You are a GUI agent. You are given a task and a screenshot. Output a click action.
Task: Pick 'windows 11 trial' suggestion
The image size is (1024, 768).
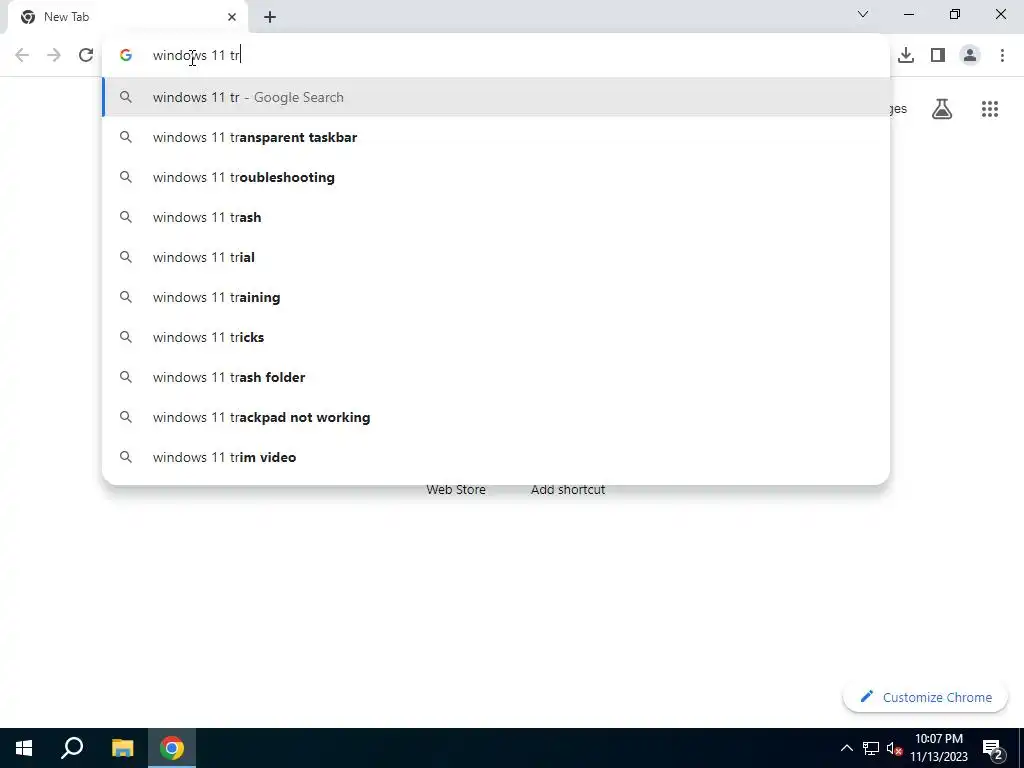[496, 257]
